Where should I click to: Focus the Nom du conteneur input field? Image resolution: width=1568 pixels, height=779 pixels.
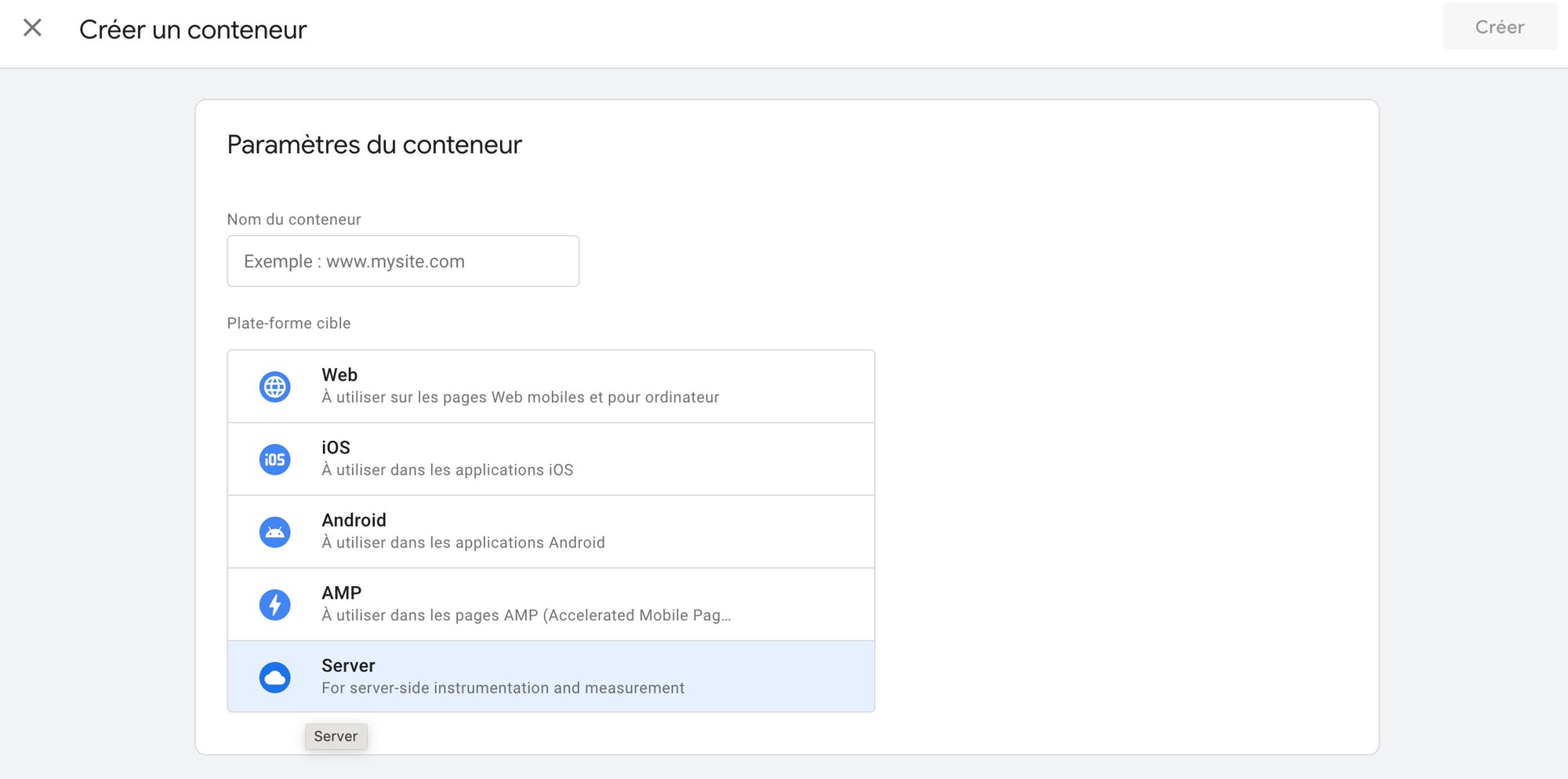pos(403,261)
